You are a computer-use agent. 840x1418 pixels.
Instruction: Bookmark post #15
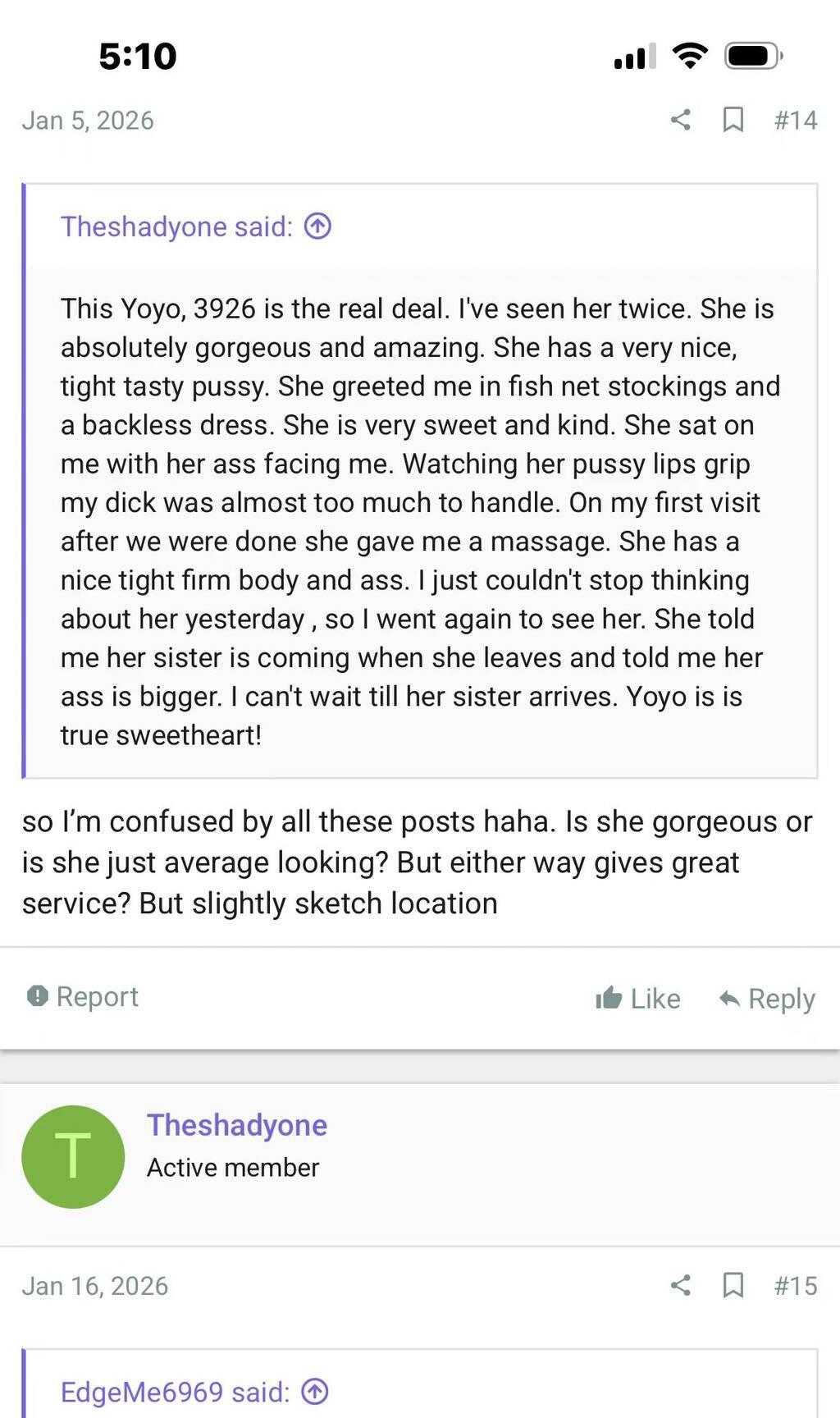733,1285
